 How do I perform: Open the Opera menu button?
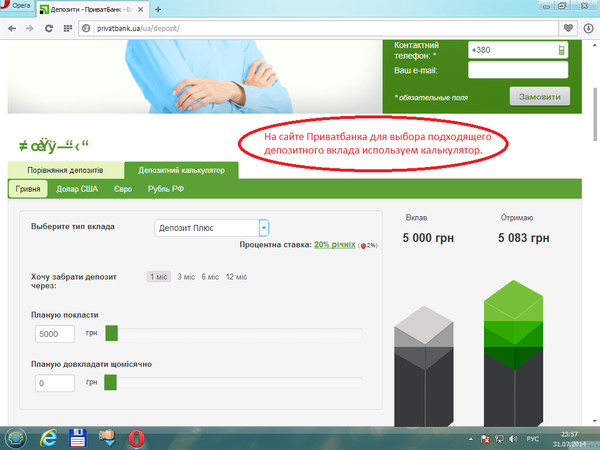[20, 7]
